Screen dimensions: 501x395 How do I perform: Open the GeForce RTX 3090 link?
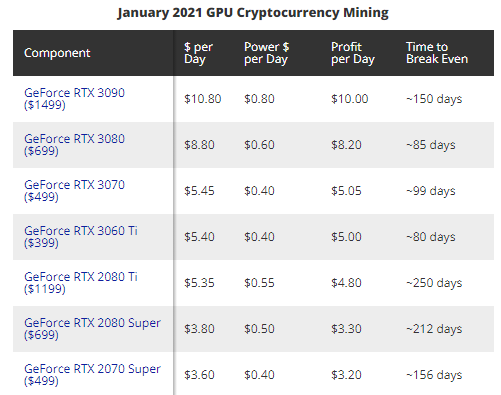[74, 99]
